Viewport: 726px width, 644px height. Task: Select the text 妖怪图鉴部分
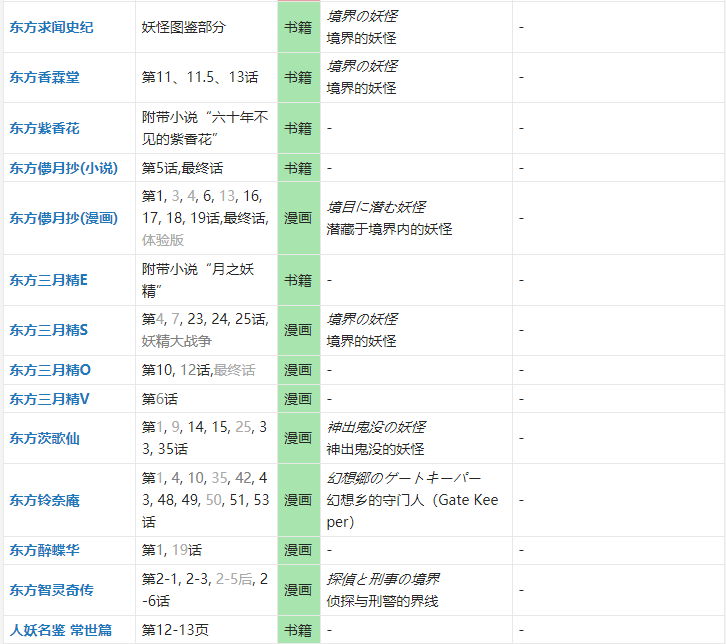point(183,27)
